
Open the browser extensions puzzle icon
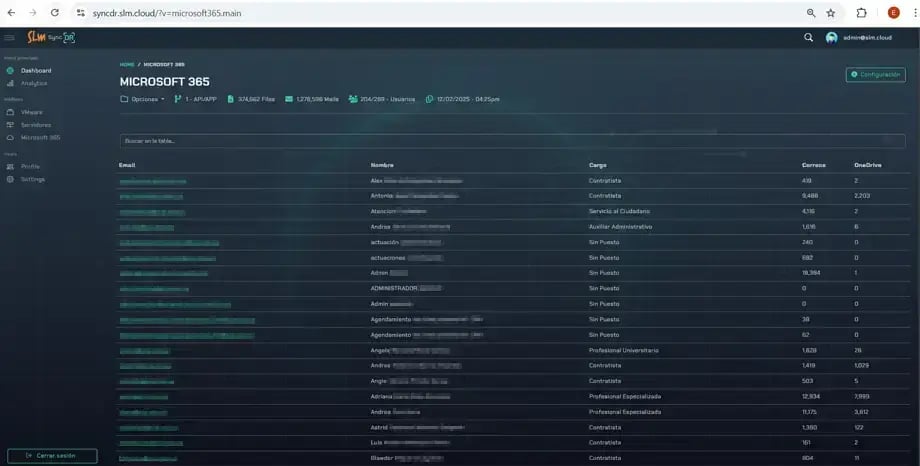861,13
